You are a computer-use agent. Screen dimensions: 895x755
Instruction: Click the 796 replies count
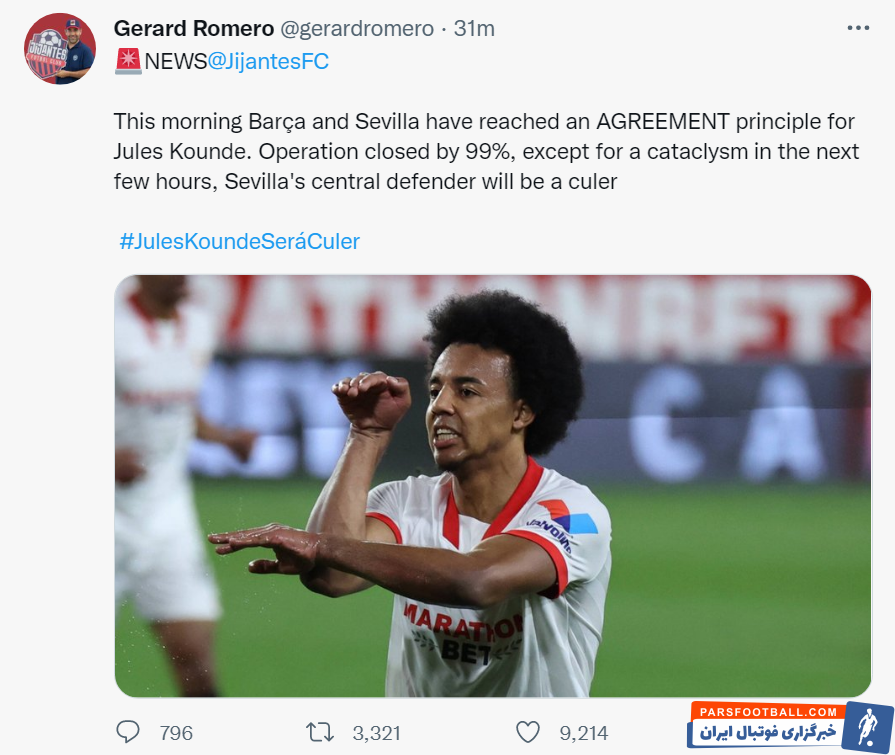coord(176,733)
